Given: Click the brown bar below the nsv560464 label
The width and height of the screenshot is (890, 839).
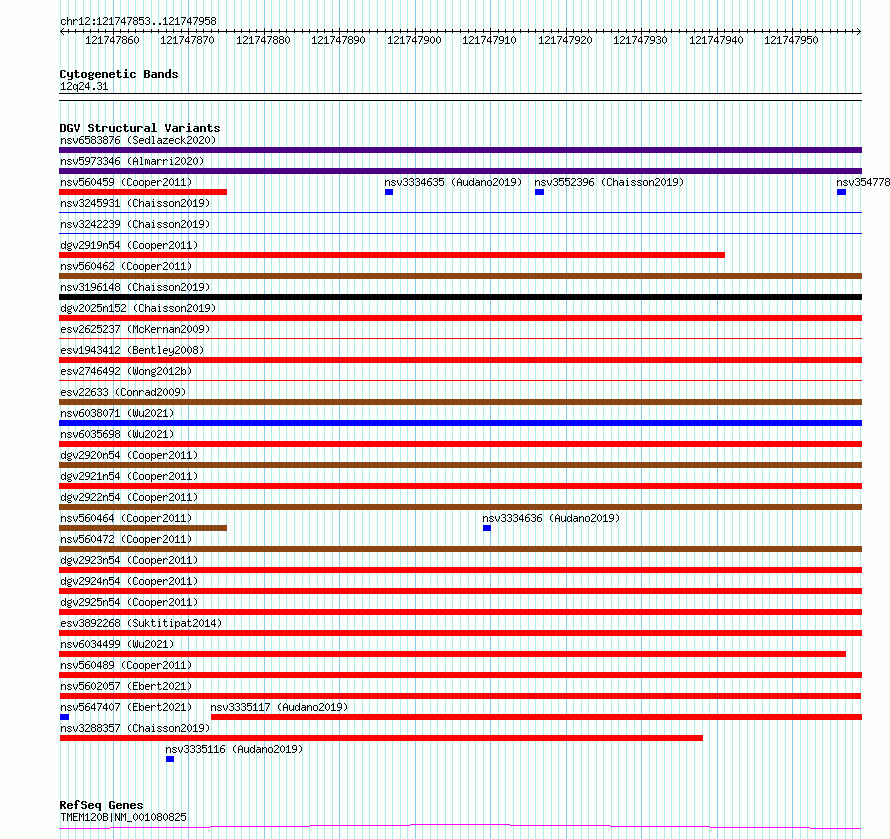Looking at the screenshot, I should coord(143,528).
